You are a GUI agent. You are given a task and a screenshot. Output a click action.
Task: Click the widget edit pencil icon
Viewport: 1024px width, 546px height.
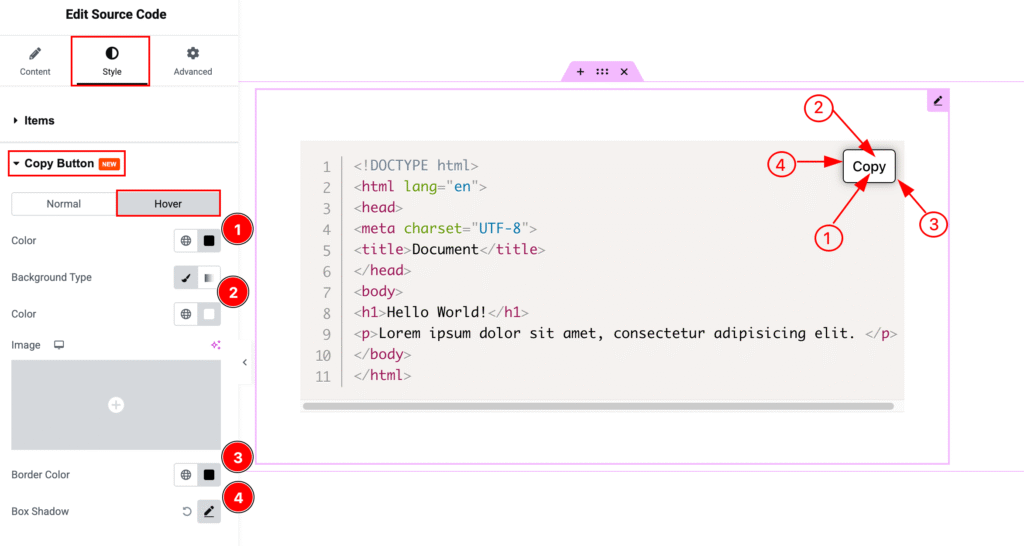coord(938,101)
